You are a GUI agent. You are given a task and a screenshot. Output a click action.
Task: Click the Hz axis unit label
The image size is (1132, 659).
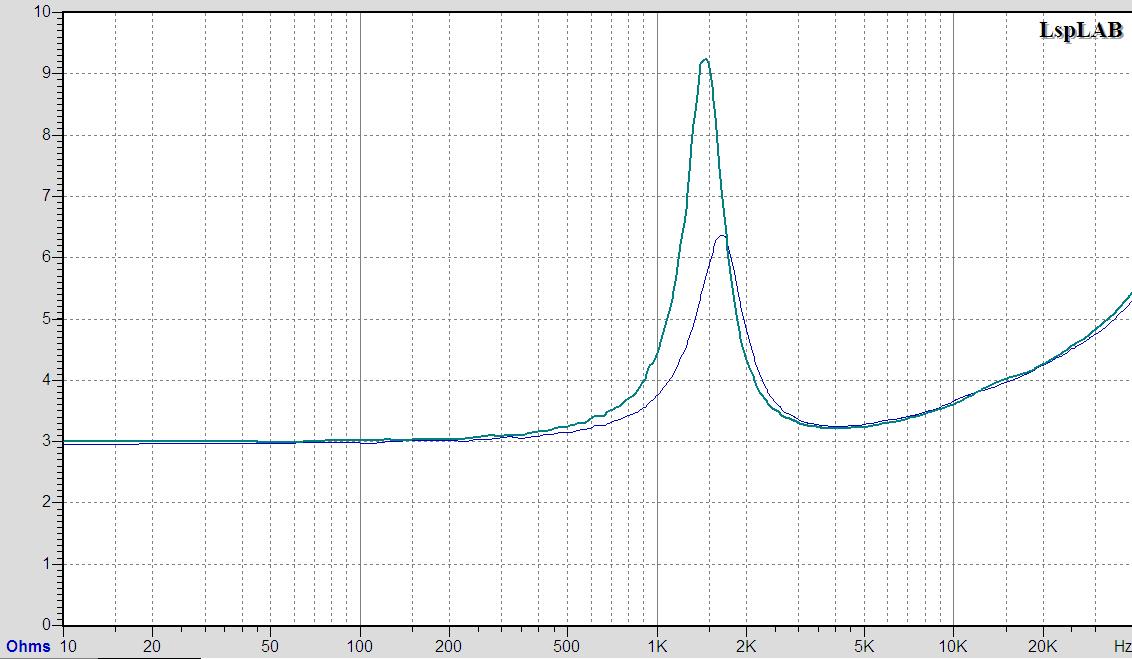[x=1122, y=646]
